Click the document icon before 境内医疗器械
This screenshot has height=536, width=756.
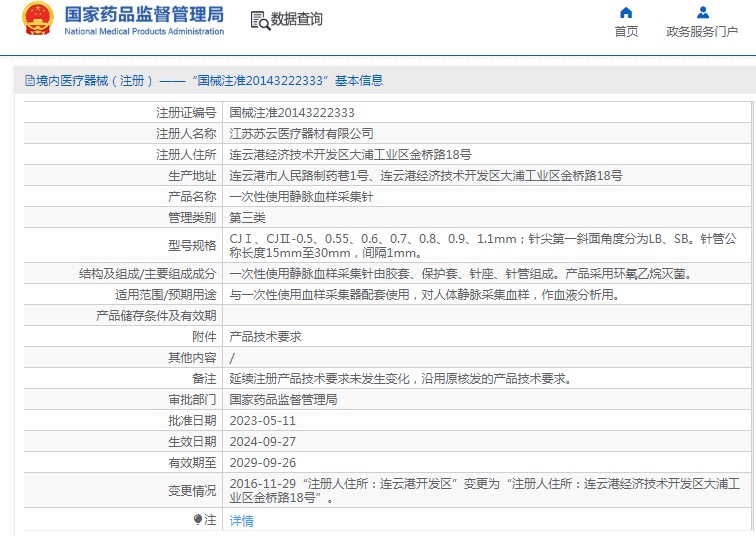pos(30,80)
